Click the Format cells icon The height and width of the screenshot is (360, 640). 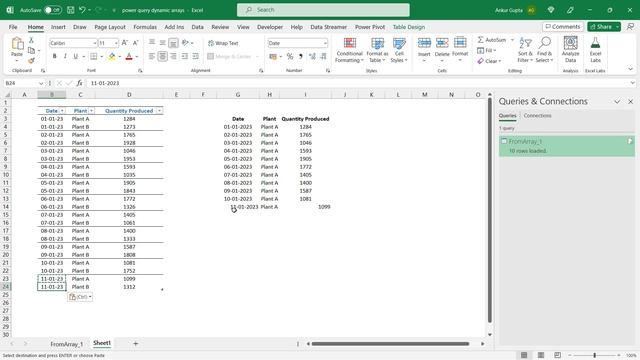coord(460,43)
